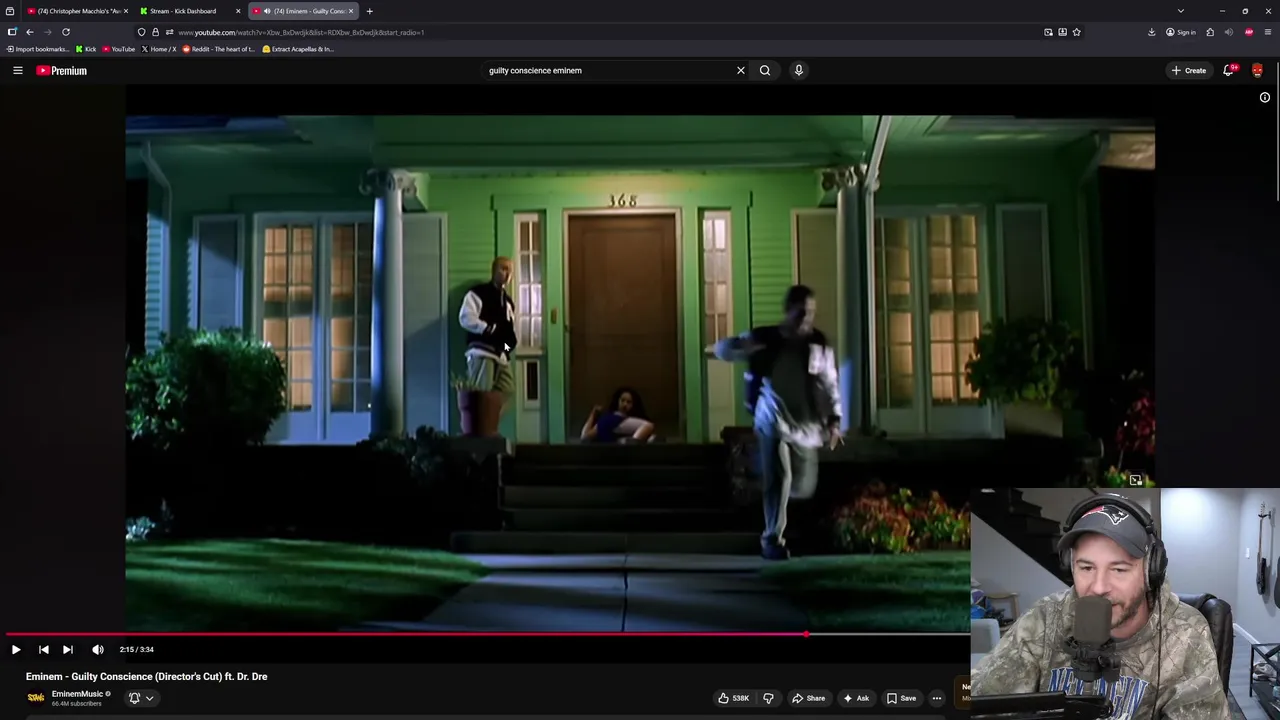Like the video with 538K likes

734,698
